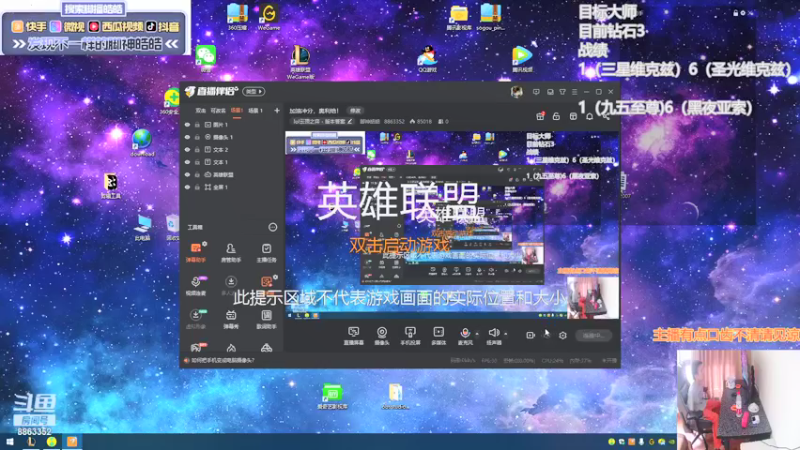Open the gear settings in 直播伴侣

pos(563,335)
